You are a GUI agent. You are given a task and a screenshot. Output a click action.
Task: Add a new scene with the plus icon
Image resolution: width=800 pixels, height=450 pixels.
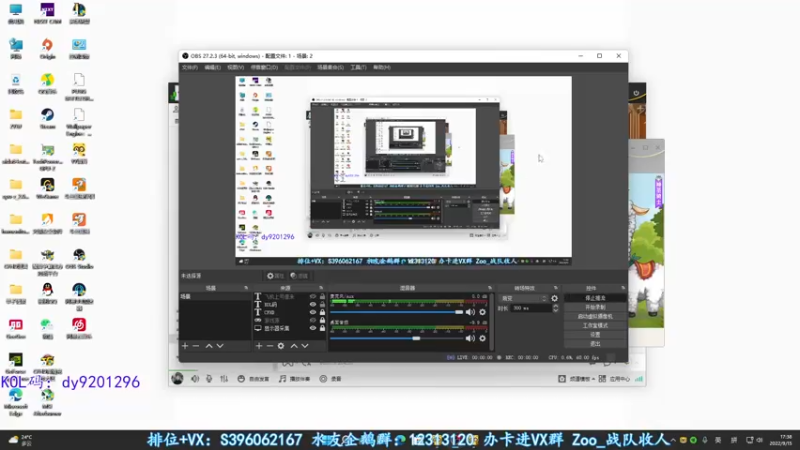185,346
